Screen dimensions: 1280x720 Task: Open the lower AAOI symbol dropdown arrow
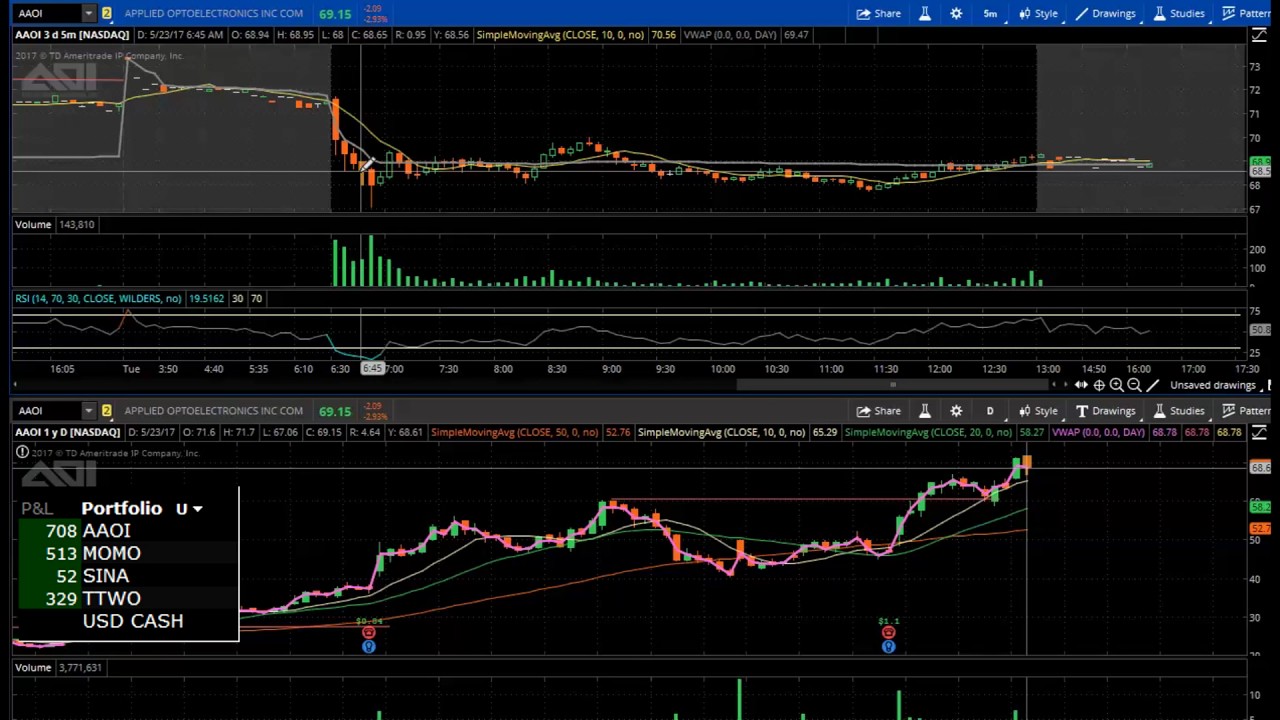(88, 411)
